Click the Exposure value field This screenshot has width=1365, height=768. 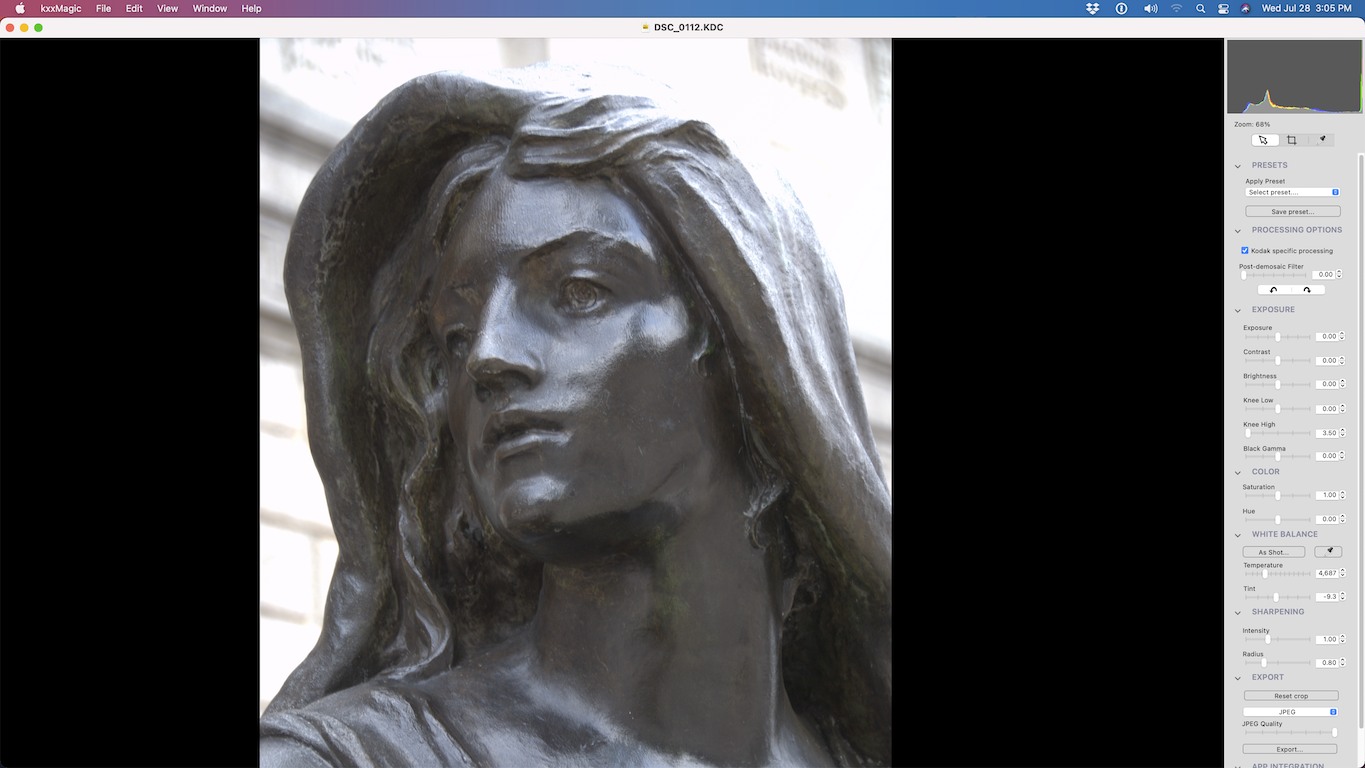tap(1326, 337)
